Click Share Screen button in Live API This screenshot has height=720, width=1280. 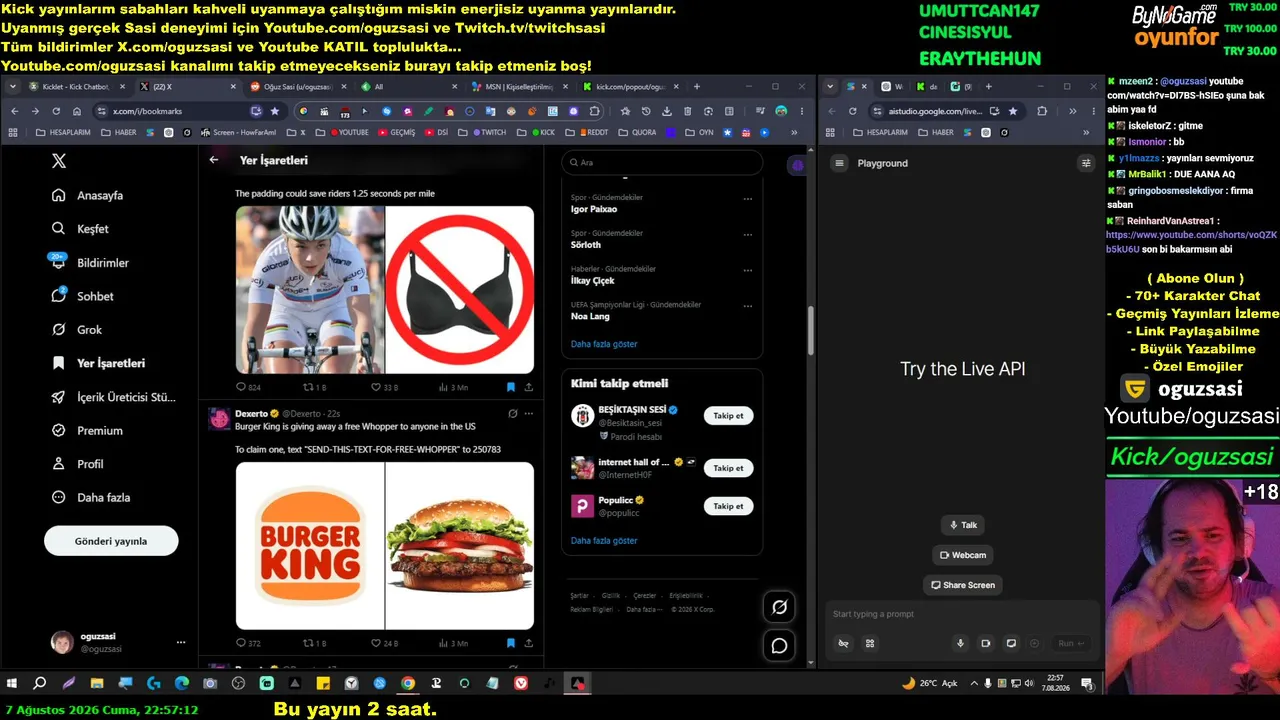tap(963, 585)
